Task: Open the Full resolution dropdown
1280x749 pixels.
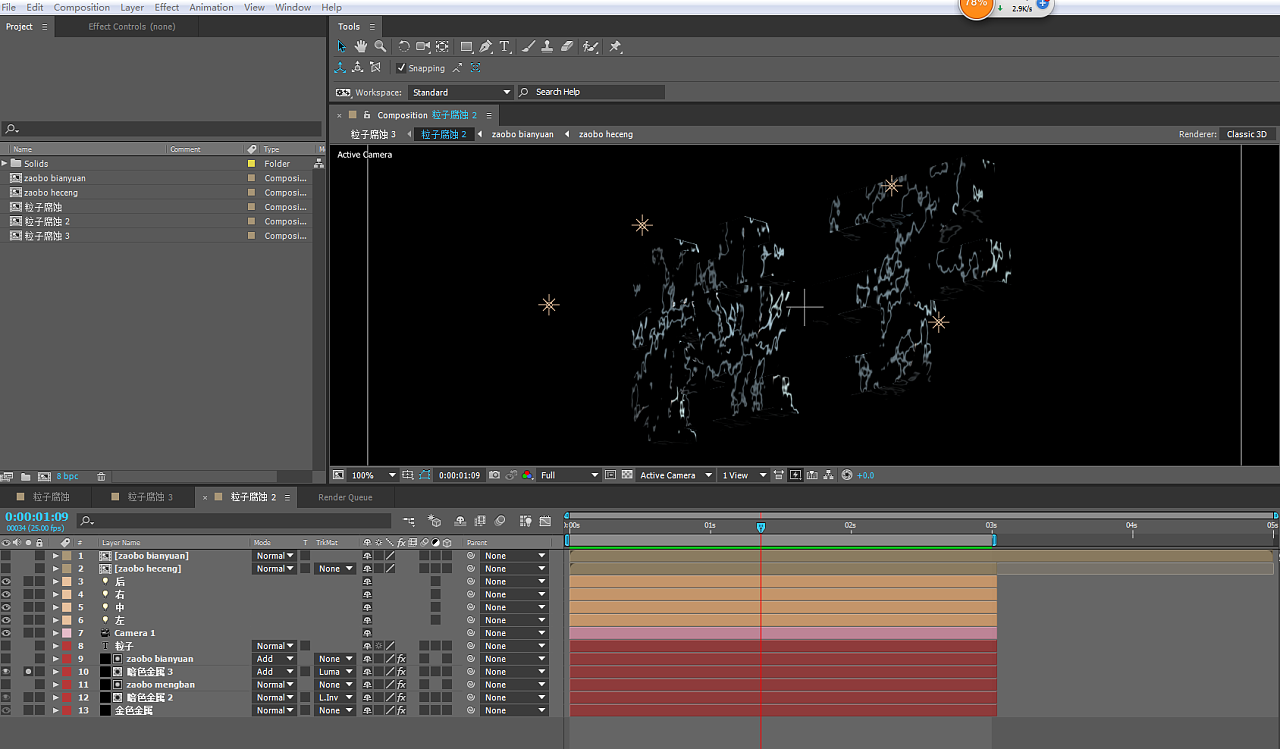Action: tap(569, 475)
